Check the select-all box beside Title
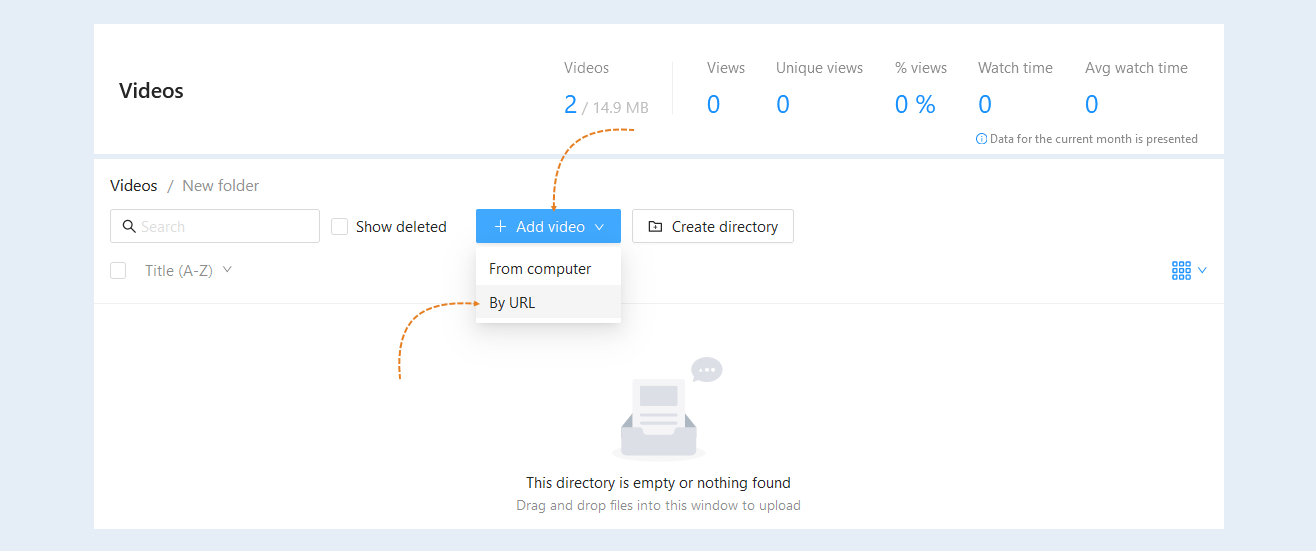The width and height of the screenshot is (1316, 551). pos(118,270)
